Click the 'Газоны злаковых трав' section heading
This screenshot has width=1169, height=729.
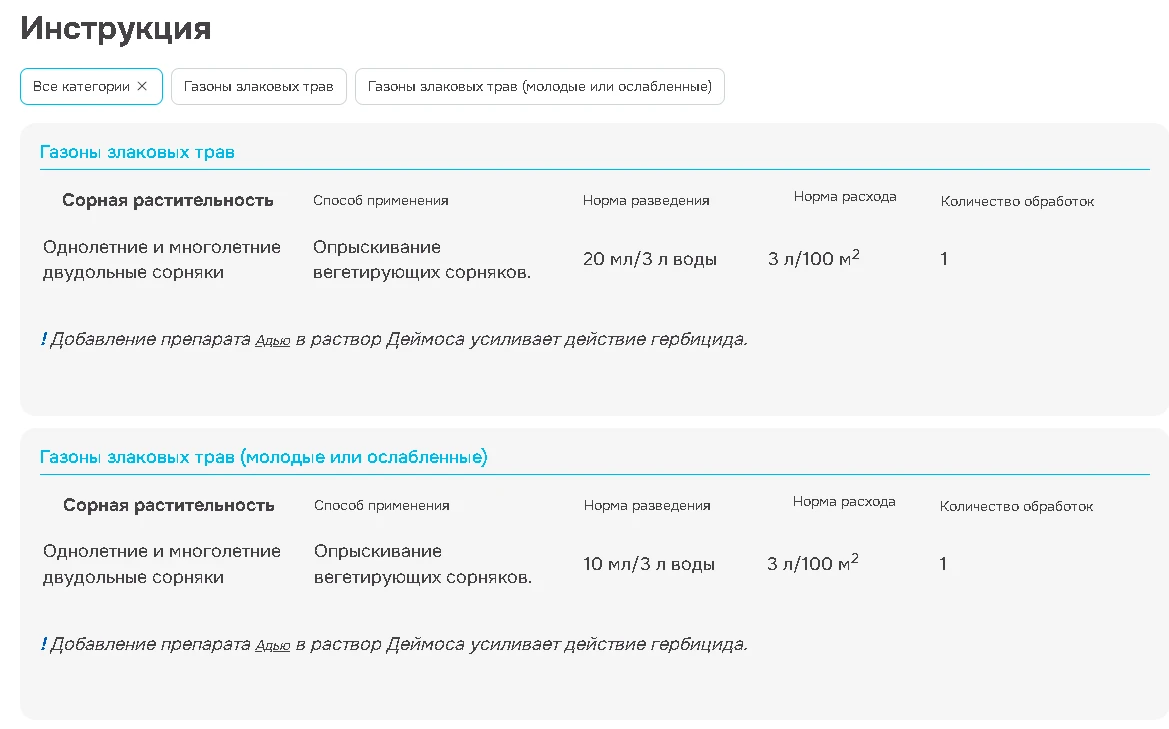point(137,152)
